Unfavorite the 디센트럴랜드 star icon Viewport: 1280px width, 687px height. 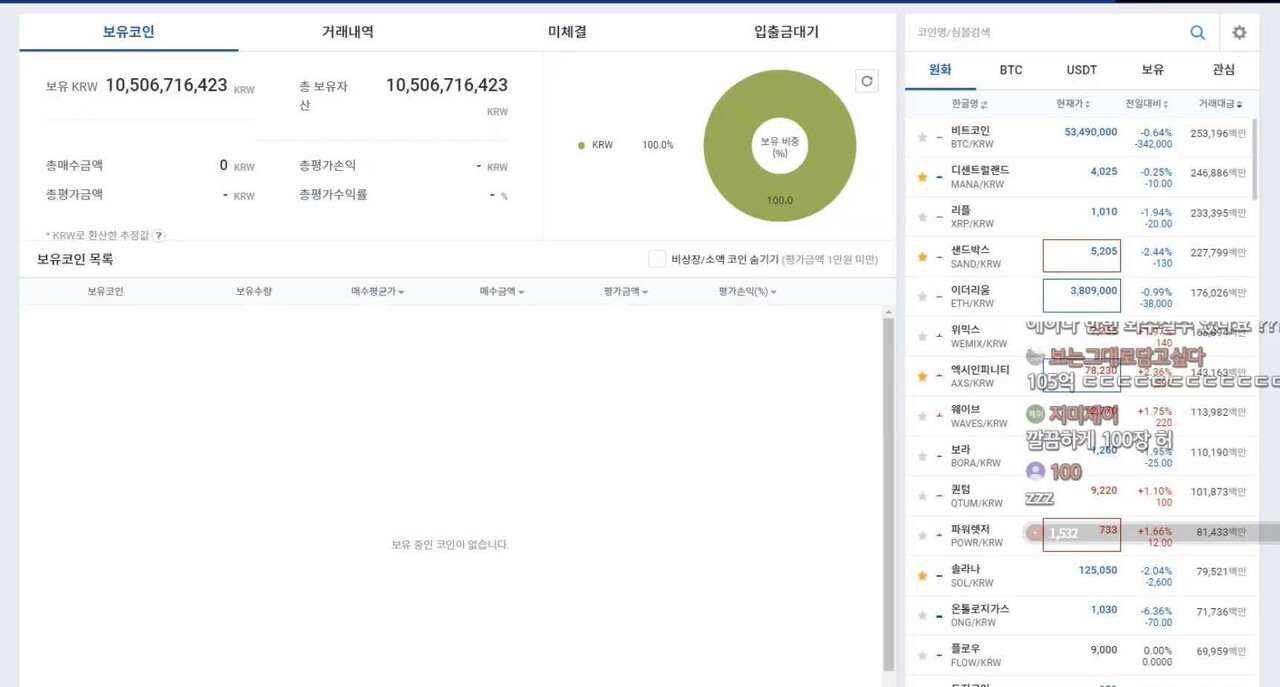coord(921,175)
